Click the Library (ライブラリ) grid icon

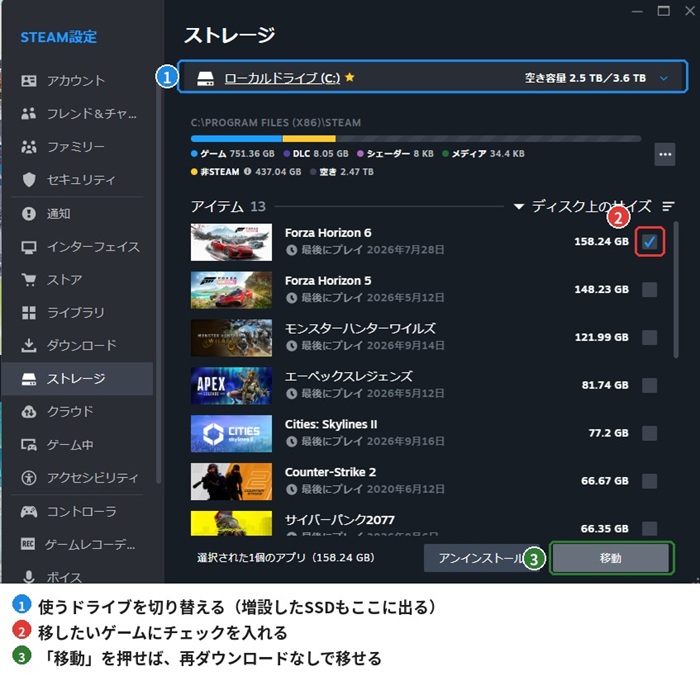pyautogui.click(x=29, y=313)
